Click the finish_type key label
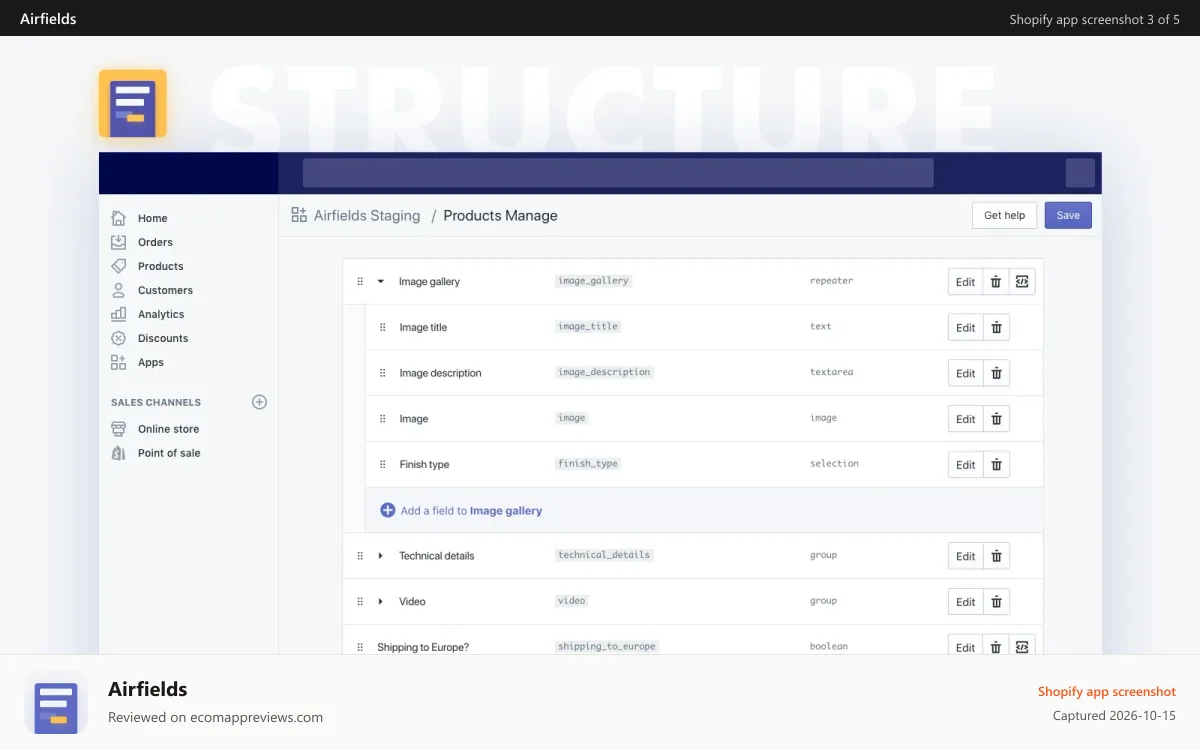This screenshot has height=750, width=1200. (588, 464)
